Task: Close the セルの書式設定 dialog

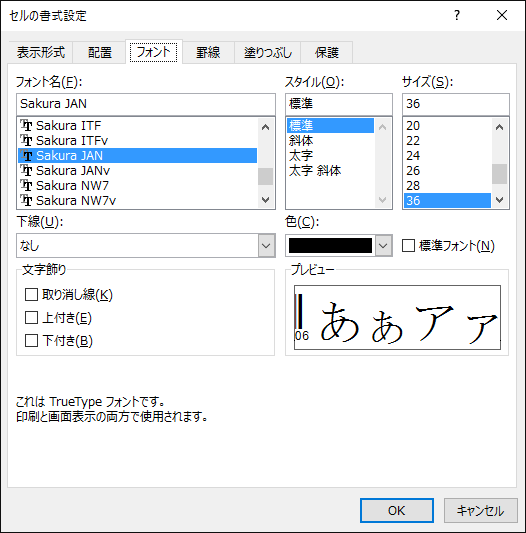Action: tap(502, 15)
